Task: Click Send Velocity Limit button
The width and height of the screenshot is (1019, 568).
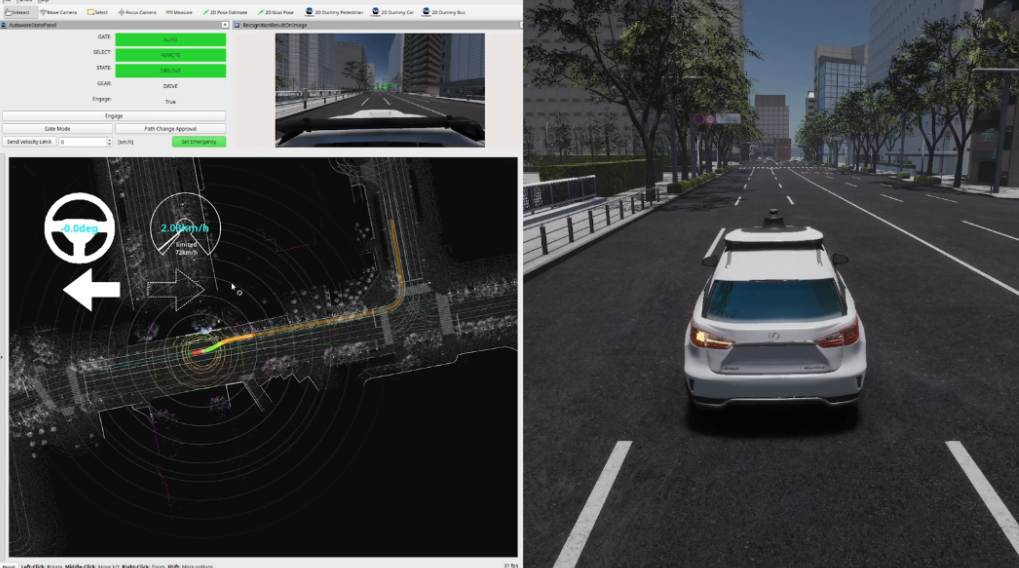Action: (29, 142)
